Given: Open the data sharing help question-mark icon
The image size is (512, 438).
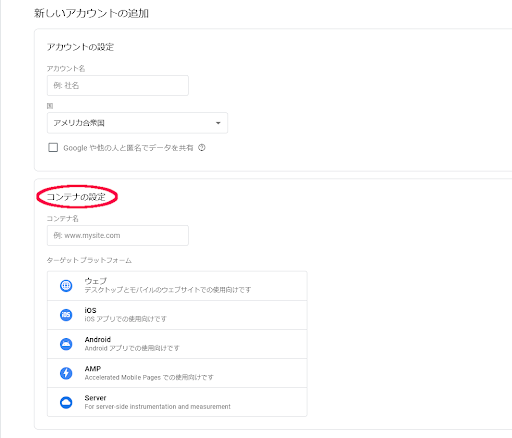Looking at the screenshot, I should tap(202, 147).
